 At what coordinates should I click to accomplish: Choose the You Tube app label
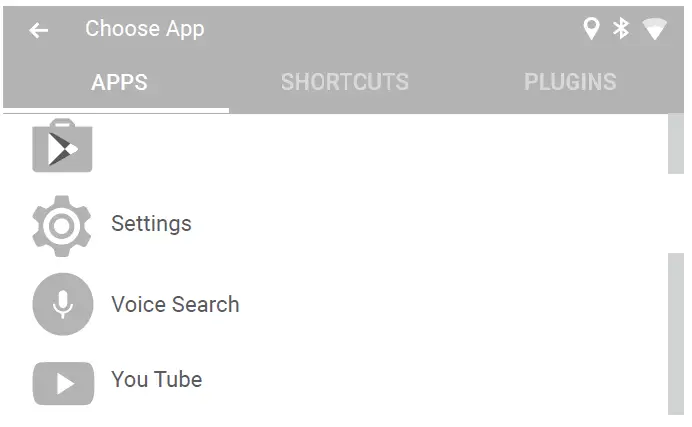(156, 380)
